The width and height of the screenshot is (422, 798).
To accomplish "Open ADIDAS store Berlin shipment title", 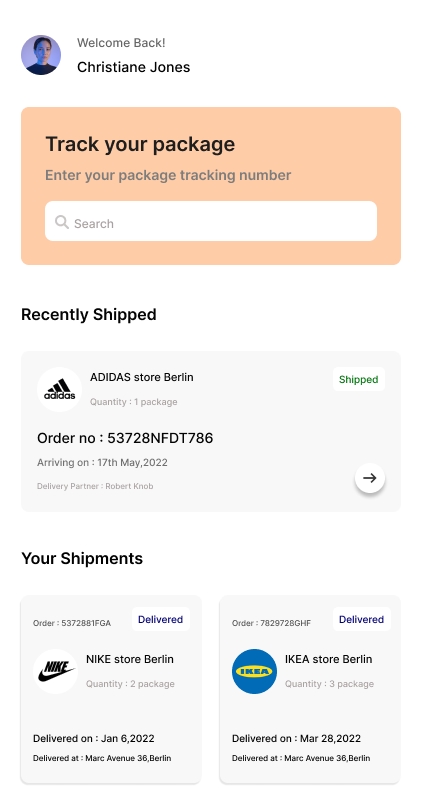I will click(x=142, y=377).
